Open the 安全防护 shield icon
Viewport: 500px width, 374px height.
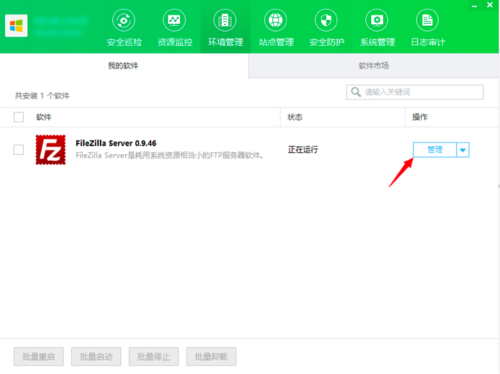pyautogui.click(x=326, y=21)
